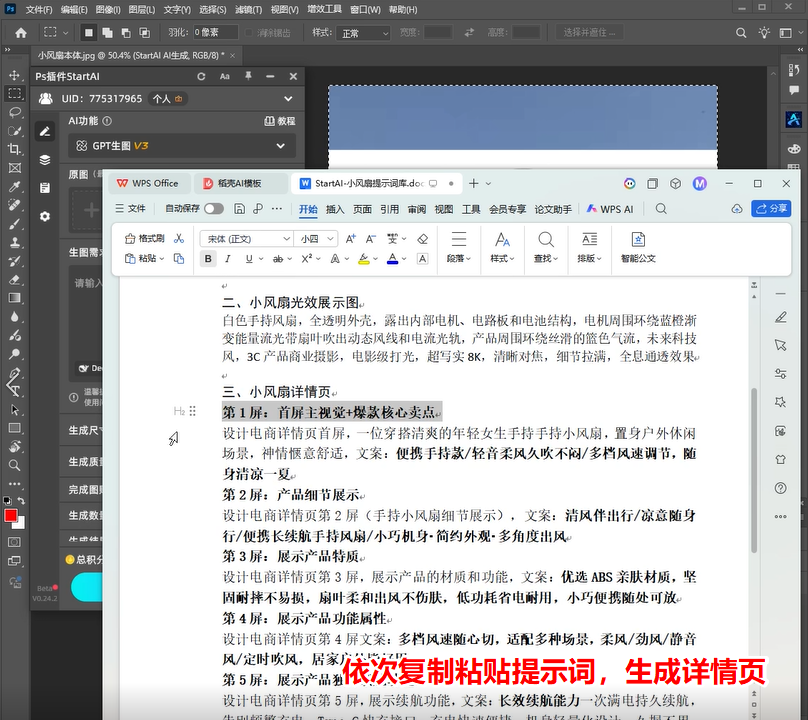Open Photoshop 图层(L) menu
808x720 pixels.
pos(142,9)
